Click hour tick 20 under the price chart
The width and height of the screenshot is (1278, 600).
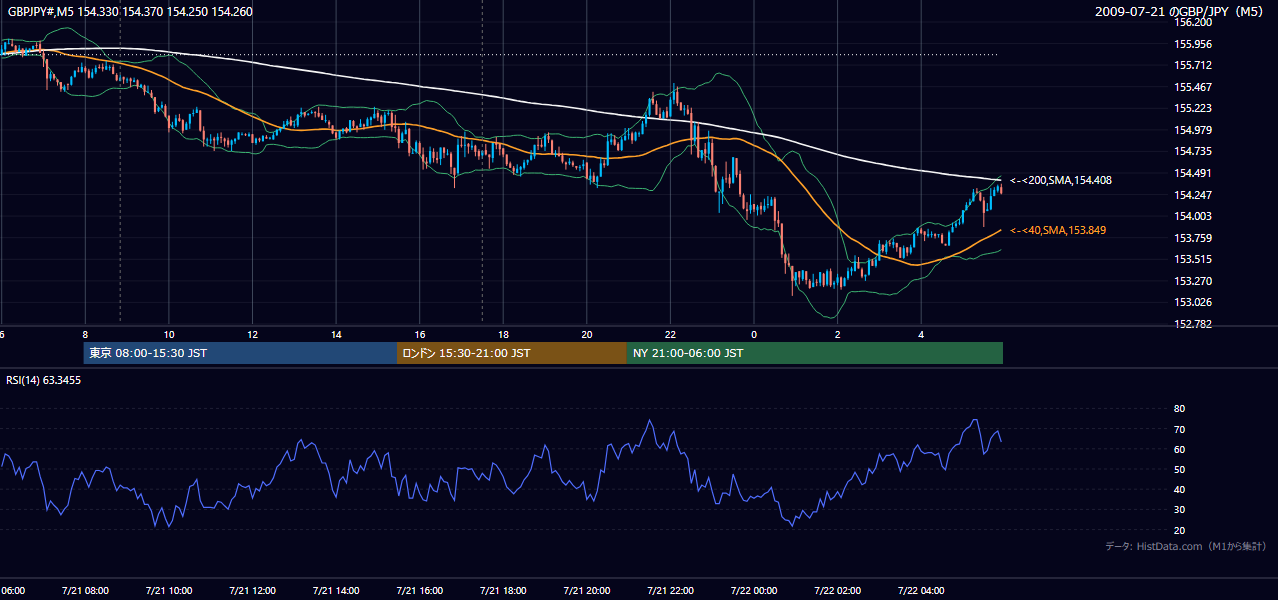(587, 335)
